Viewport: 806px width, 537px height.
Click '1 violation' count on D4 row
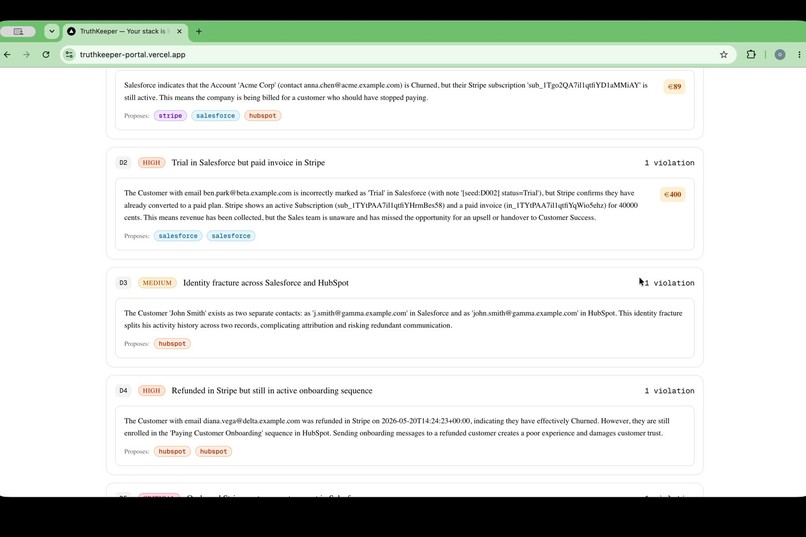pos(669,391)
